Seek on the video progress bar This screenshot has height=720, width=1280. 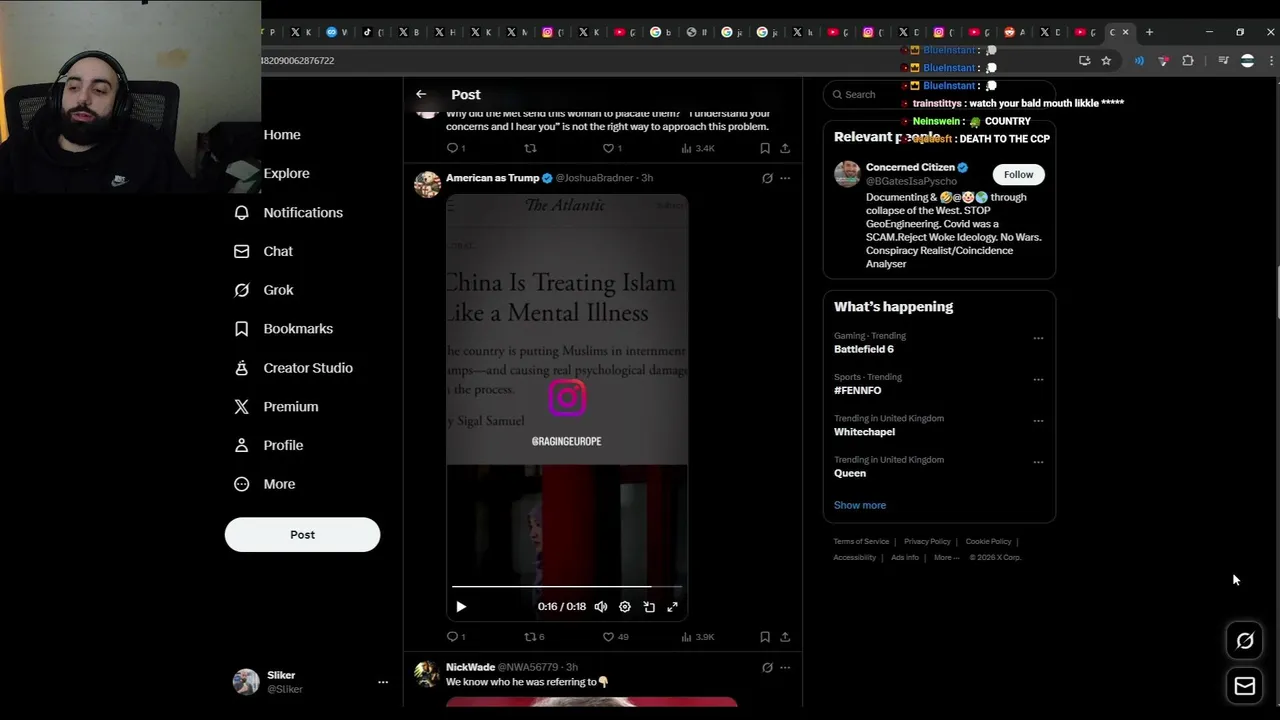pos(567,587)
